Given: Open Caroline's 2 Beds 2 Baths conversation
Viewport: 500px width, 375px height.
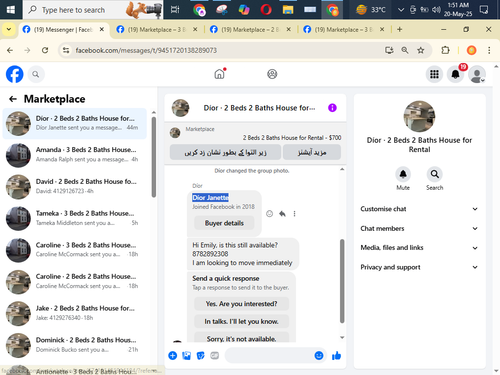Looking at the screenshot, I should 75,282.
